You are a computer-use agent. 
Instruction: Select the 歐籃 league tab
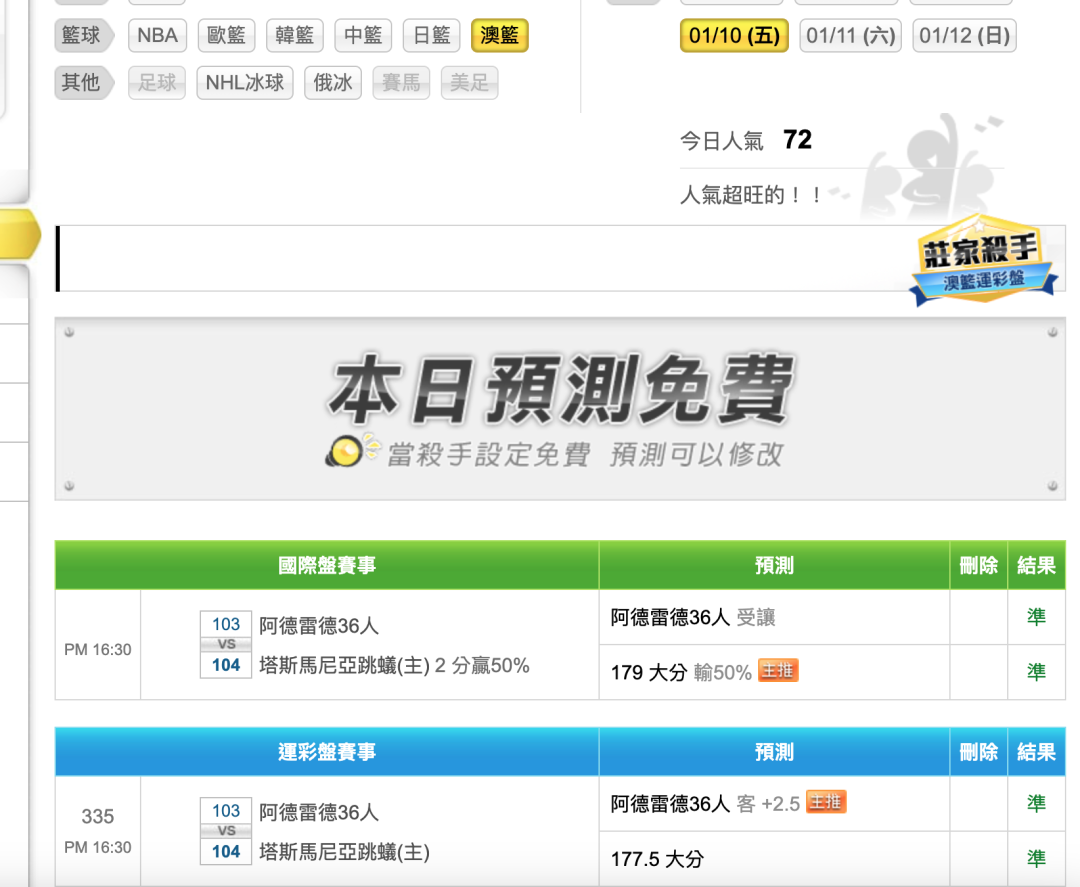click(226, 36)
